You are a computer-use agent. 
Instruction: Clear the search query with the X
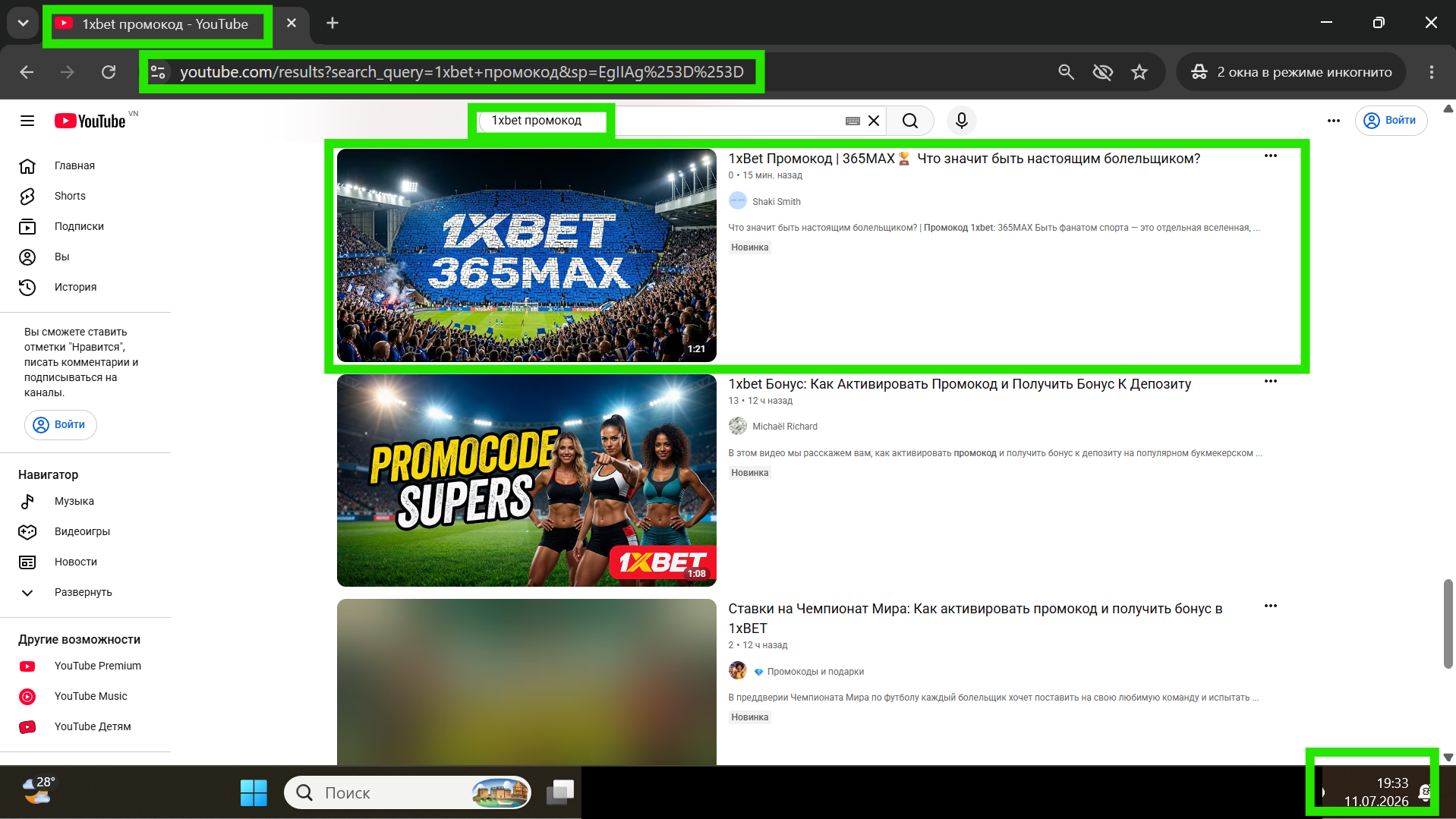click(x=874, y=121)
